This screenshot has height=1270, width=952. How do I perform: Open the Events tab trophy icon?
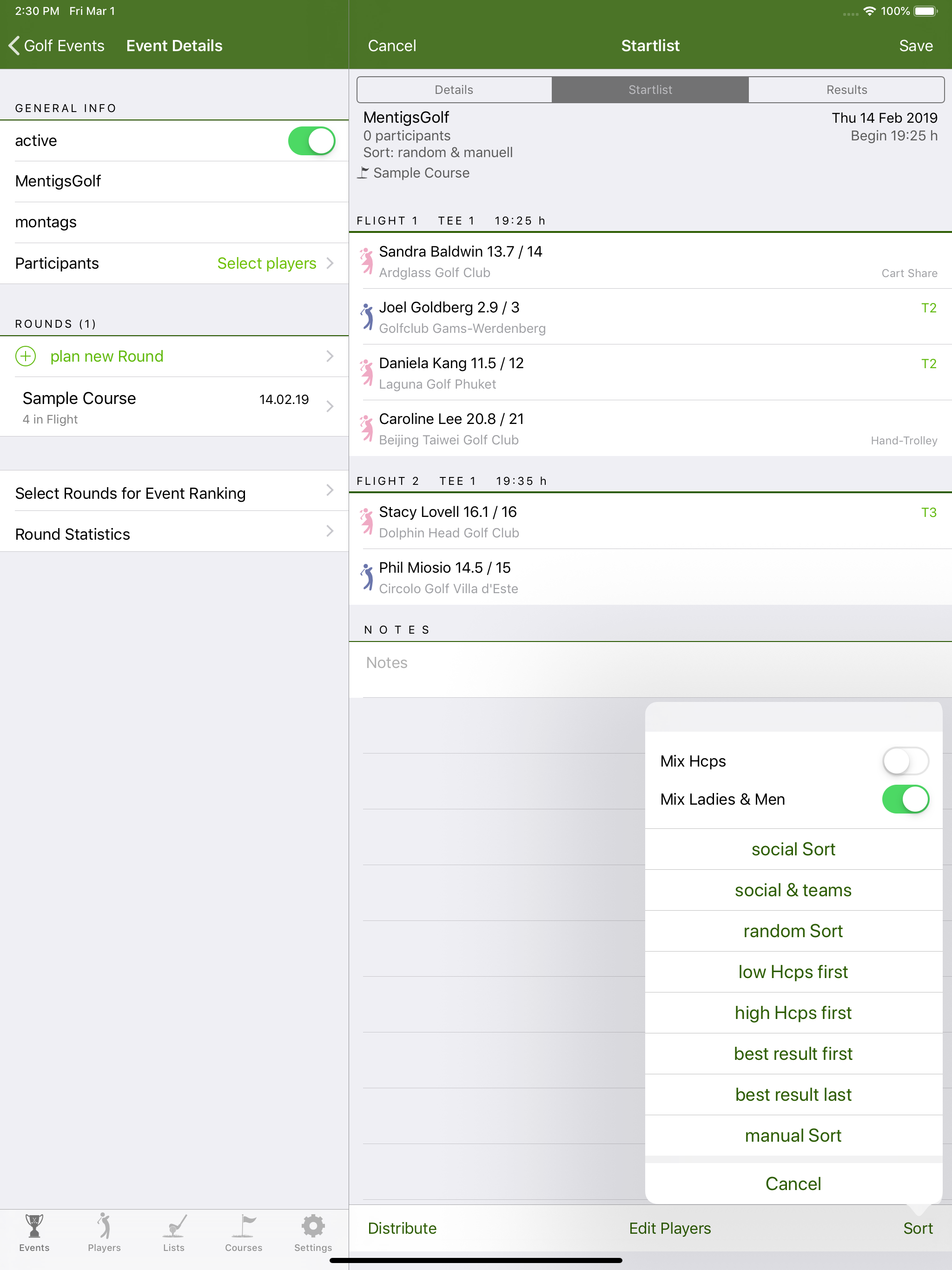coord(34,1226)
